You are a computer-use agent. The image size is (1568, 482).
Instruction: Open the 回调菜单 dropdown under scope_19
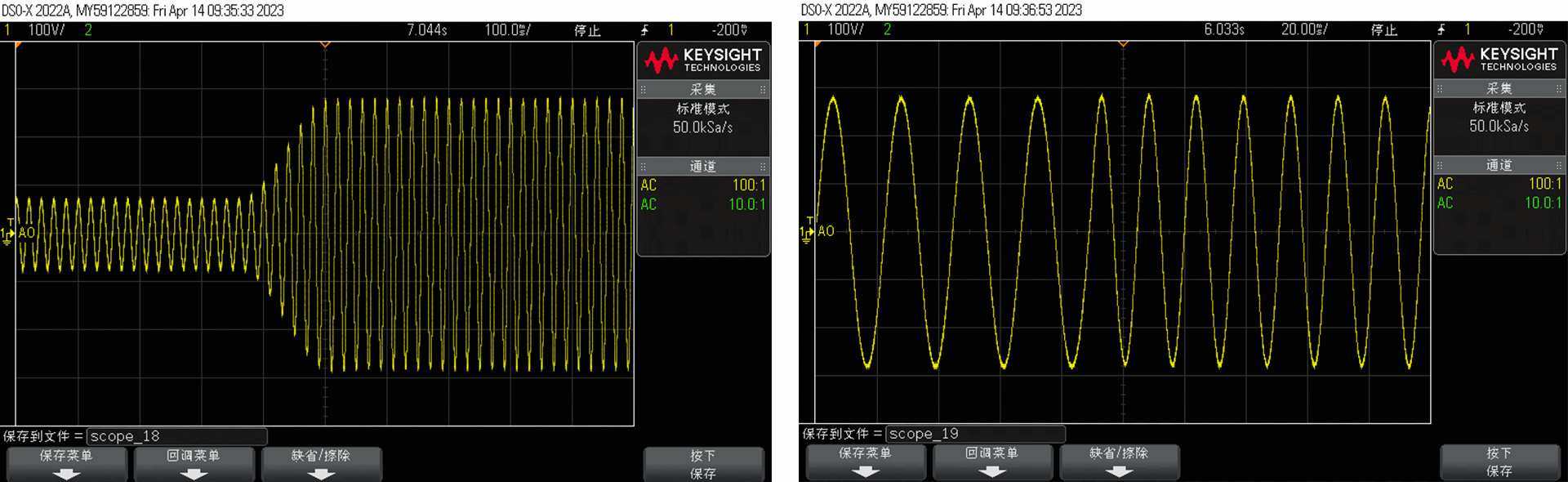tap(991, 462)
